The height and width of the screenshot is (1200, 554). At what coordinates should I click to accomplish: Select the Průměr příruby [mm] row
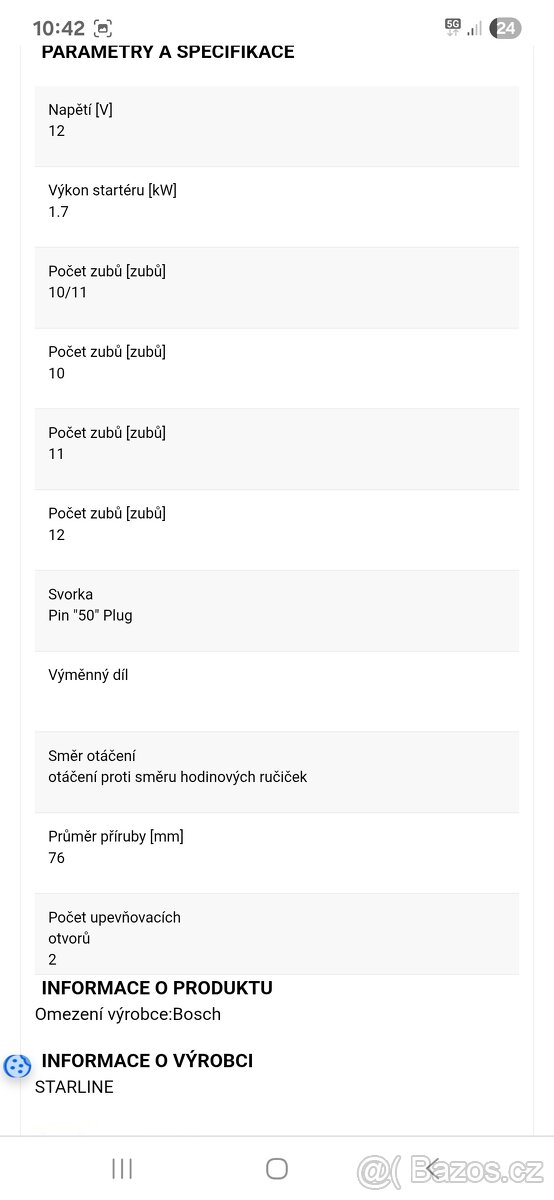(277, 853)
